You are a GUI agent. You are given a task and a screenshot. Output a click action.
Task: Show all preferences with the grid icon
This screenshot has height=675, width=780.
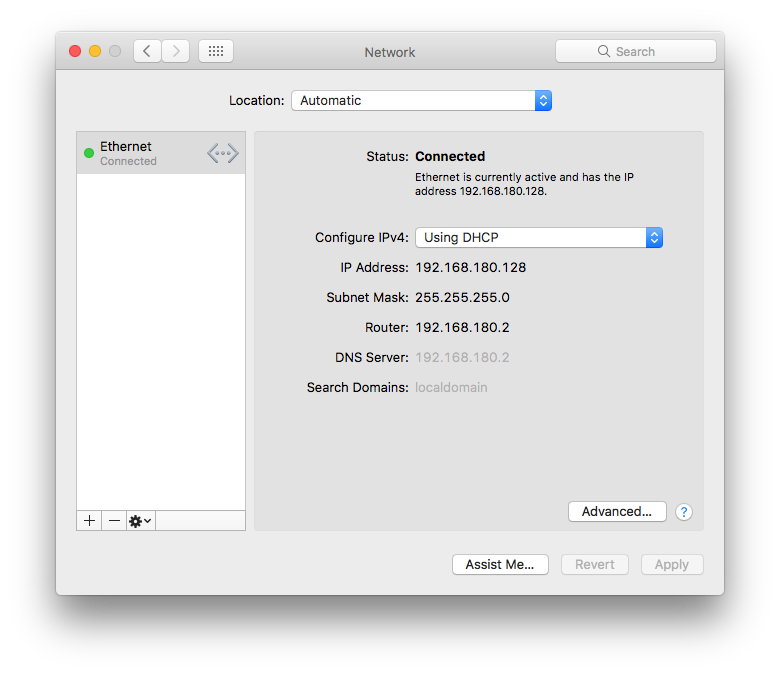tap(216, 51)
